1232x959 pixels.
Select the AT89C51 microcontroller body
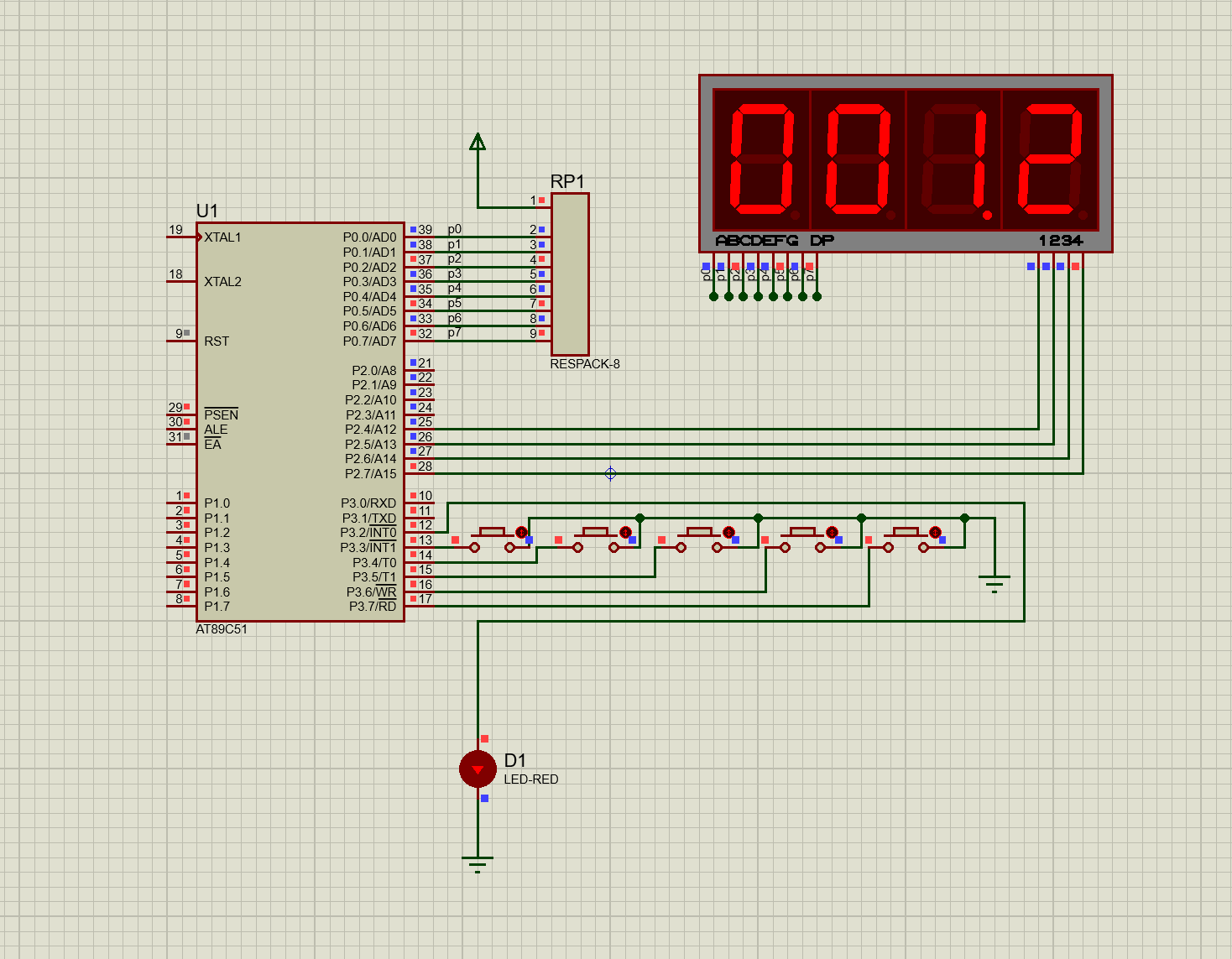(x=300, y=422)
